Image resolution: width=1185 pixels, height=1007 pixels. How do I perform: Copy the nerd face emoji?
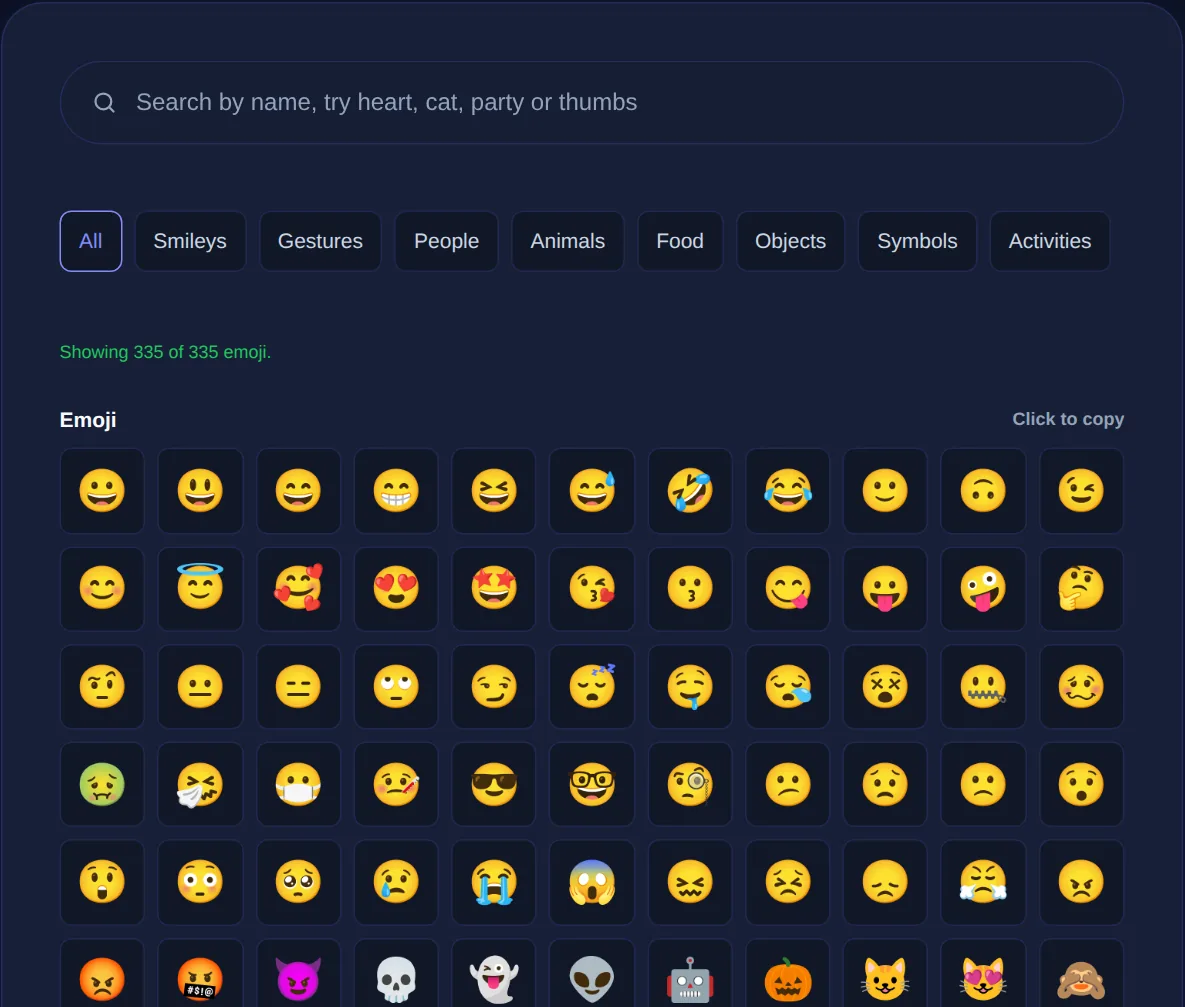pyautogui.click(x=592, y=784)
